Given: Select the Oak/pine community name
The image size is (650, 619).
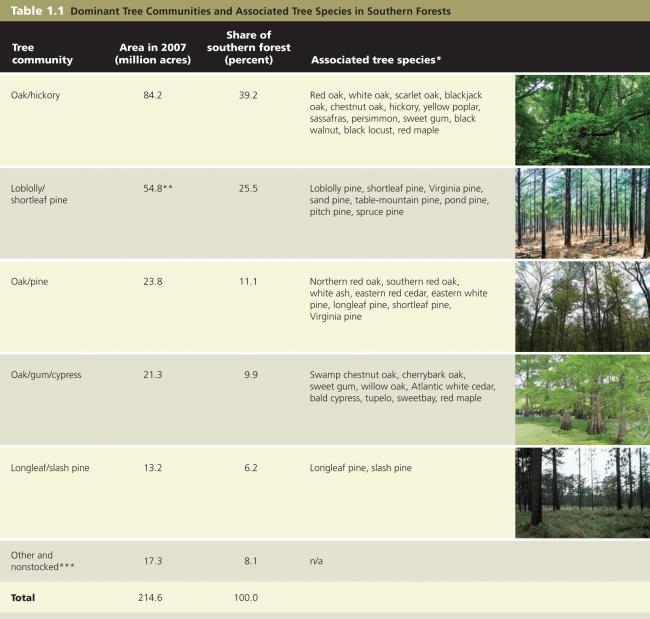Looking at the screenshot, I should pyautogui.click(x=31, y=281).
